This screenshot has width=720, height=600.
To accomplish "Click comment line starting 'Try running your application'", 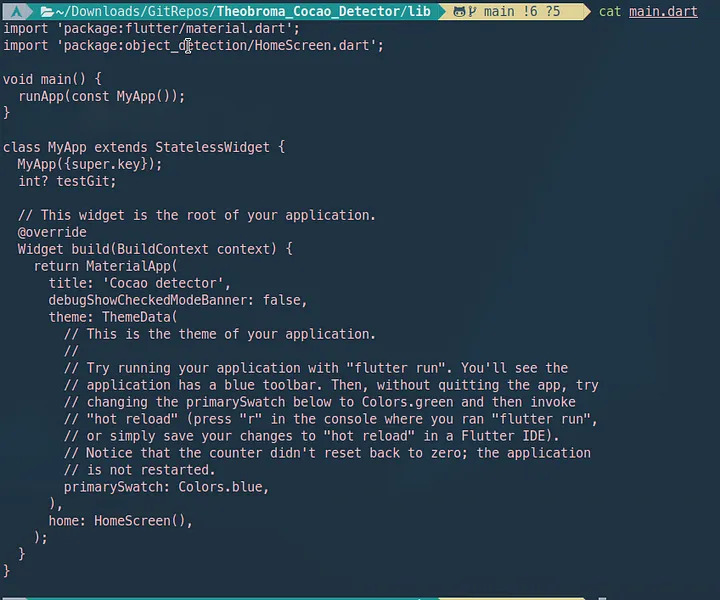I will [316, 368].
